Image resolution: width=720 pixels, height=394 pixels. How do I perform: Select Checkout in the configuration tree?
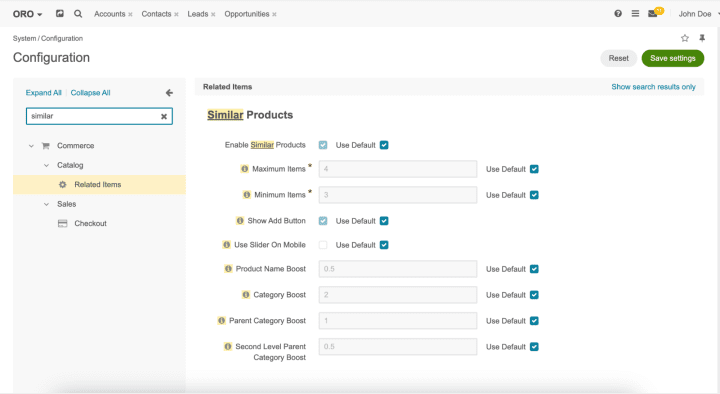click(x=90, y=223)
